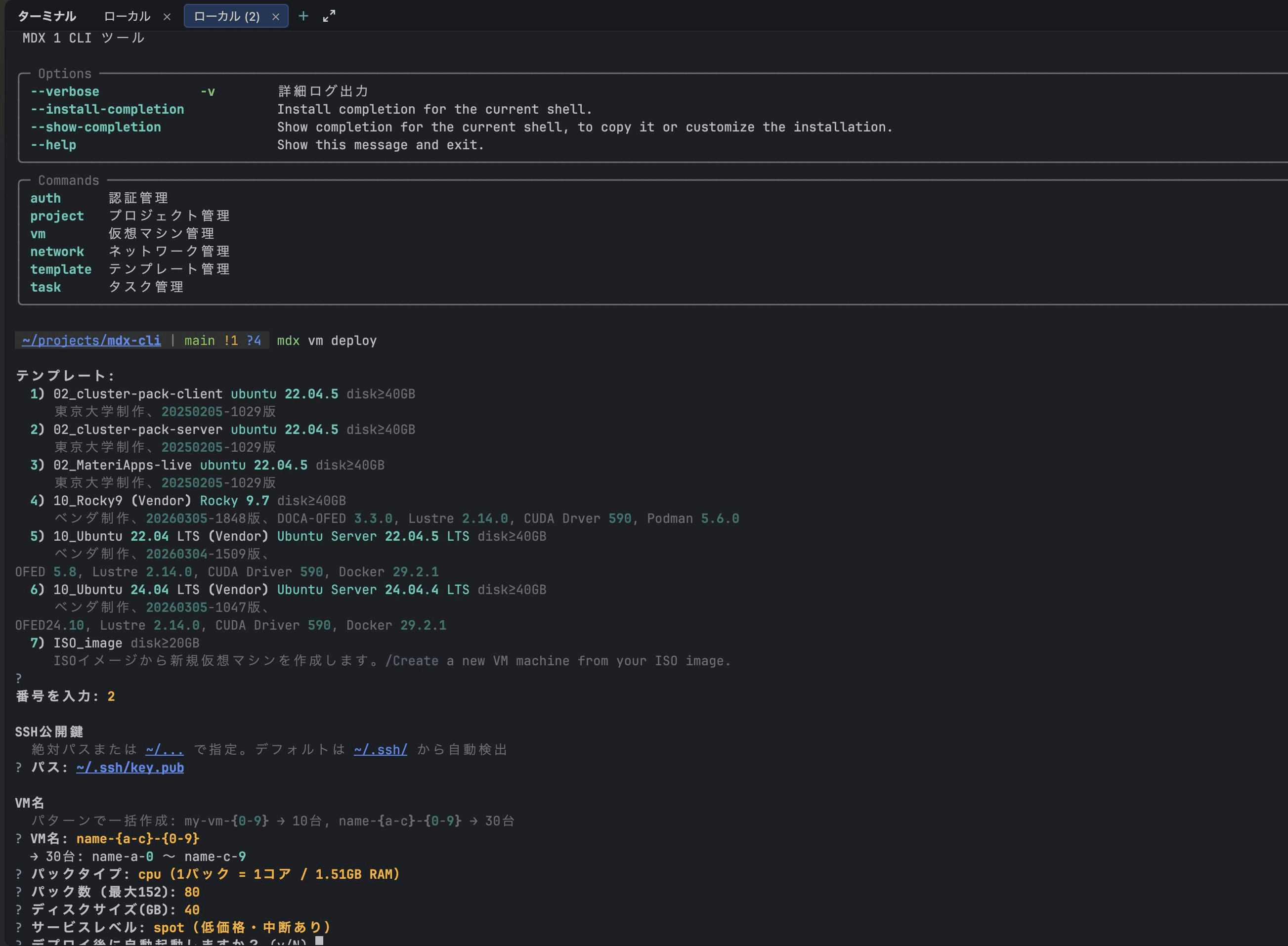This screenshot has height=946, width=1288.
Task: Click the テンプレート: heading
Action: click(x=65, y=376)
